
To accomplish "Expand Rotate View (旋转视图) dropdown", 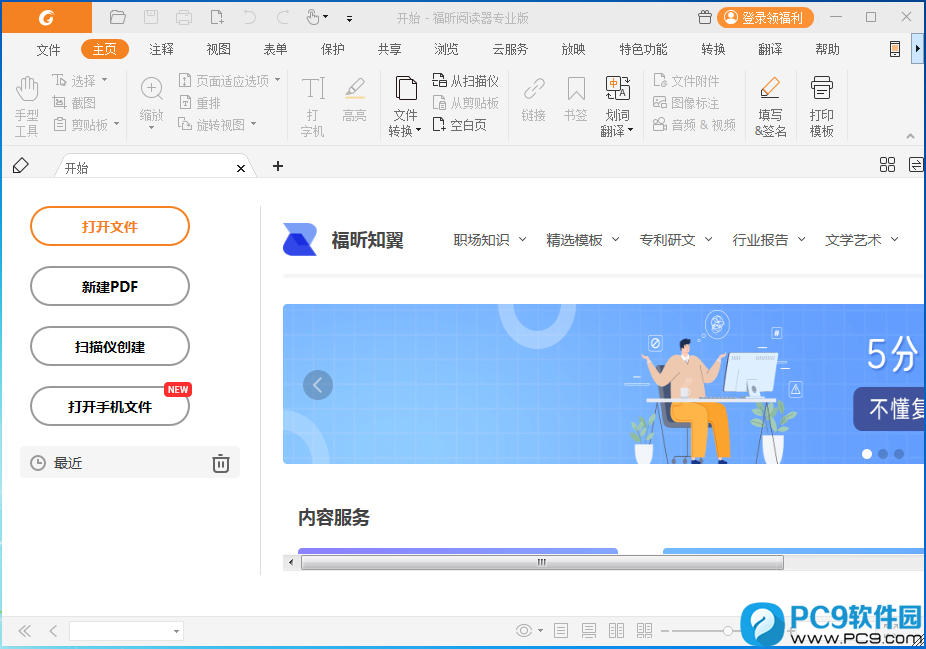I will click(253, 124).
